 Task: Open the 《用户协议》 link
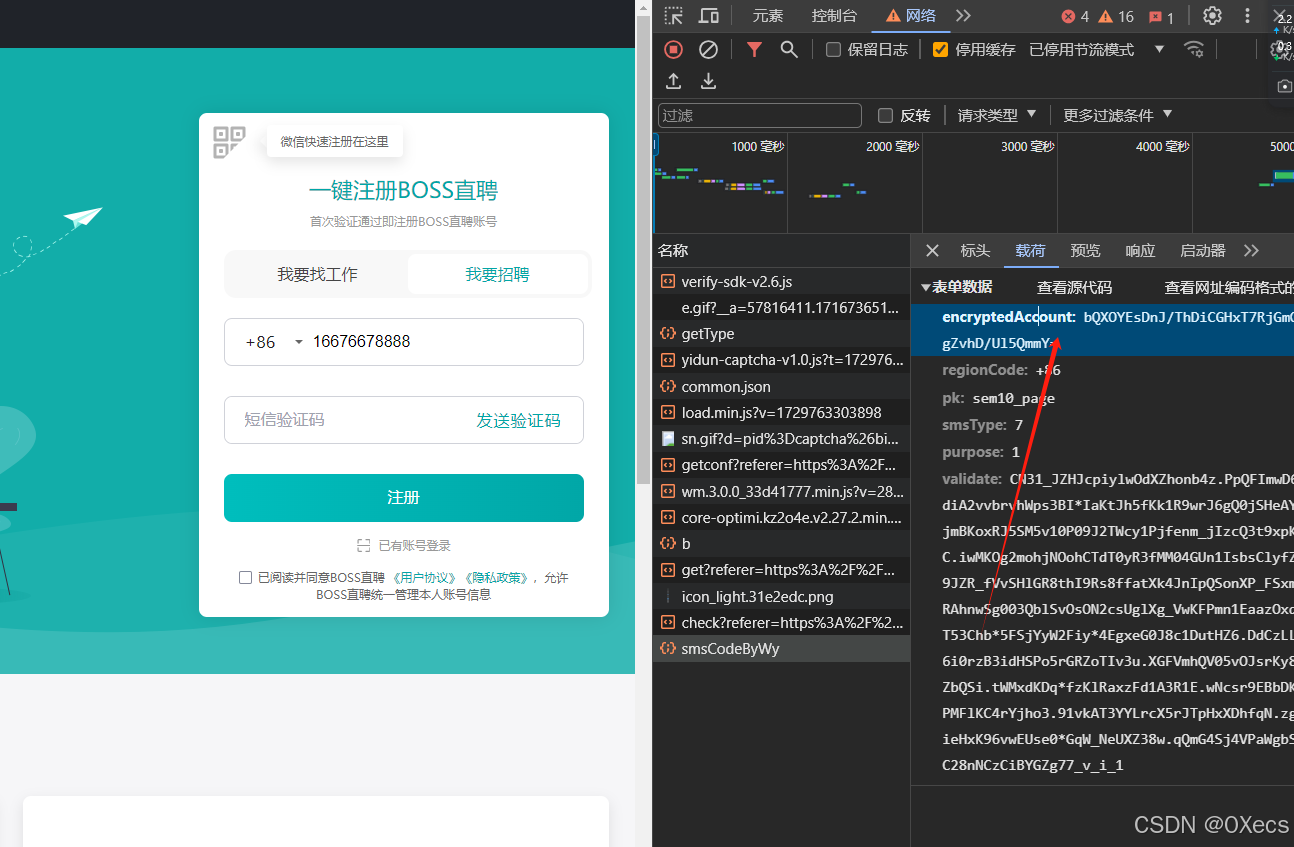coord(425,578)
